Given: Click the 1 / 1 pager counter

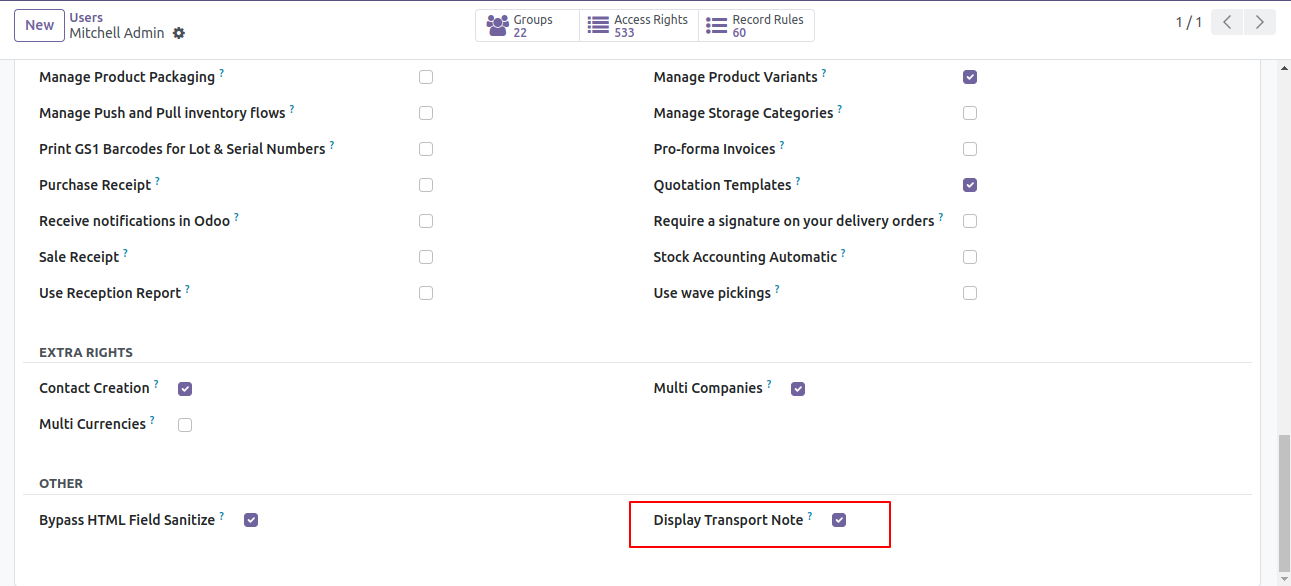Looking at the screenshot, I should (1188, 22).
